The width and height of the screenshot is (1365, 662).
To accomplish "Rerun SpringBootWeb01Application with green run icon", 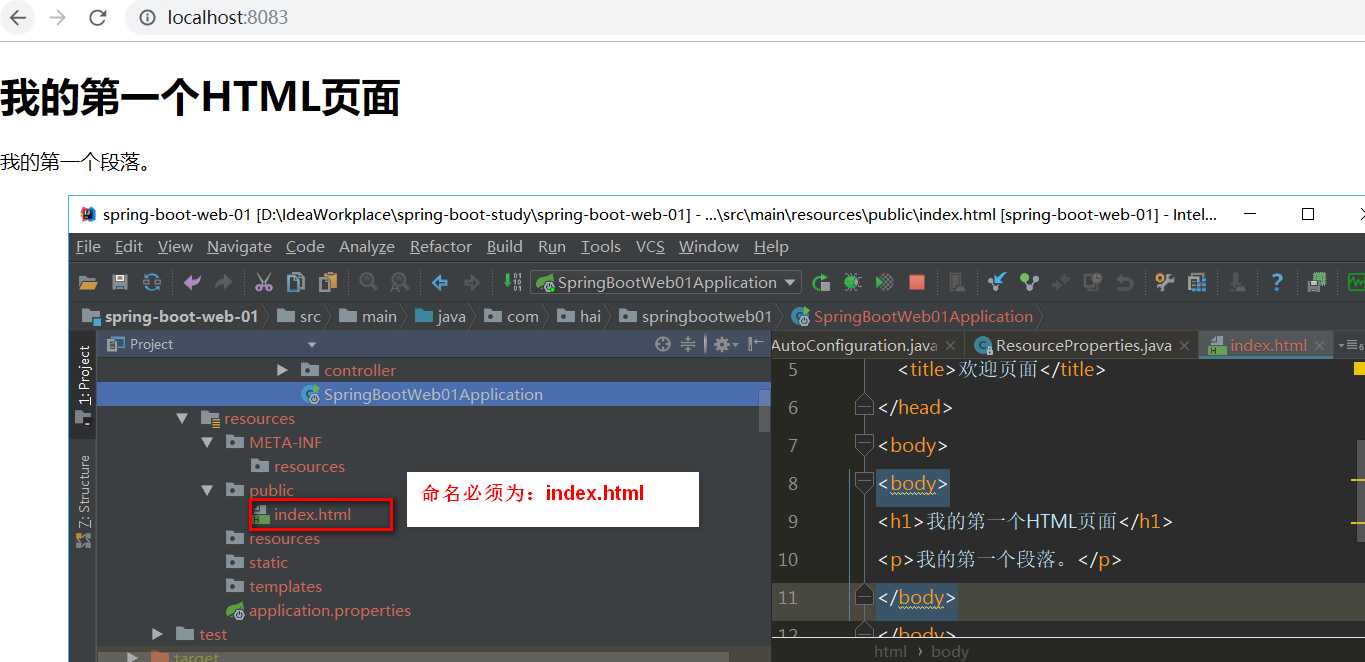I will pyautogui.click(x=821, y=283).
